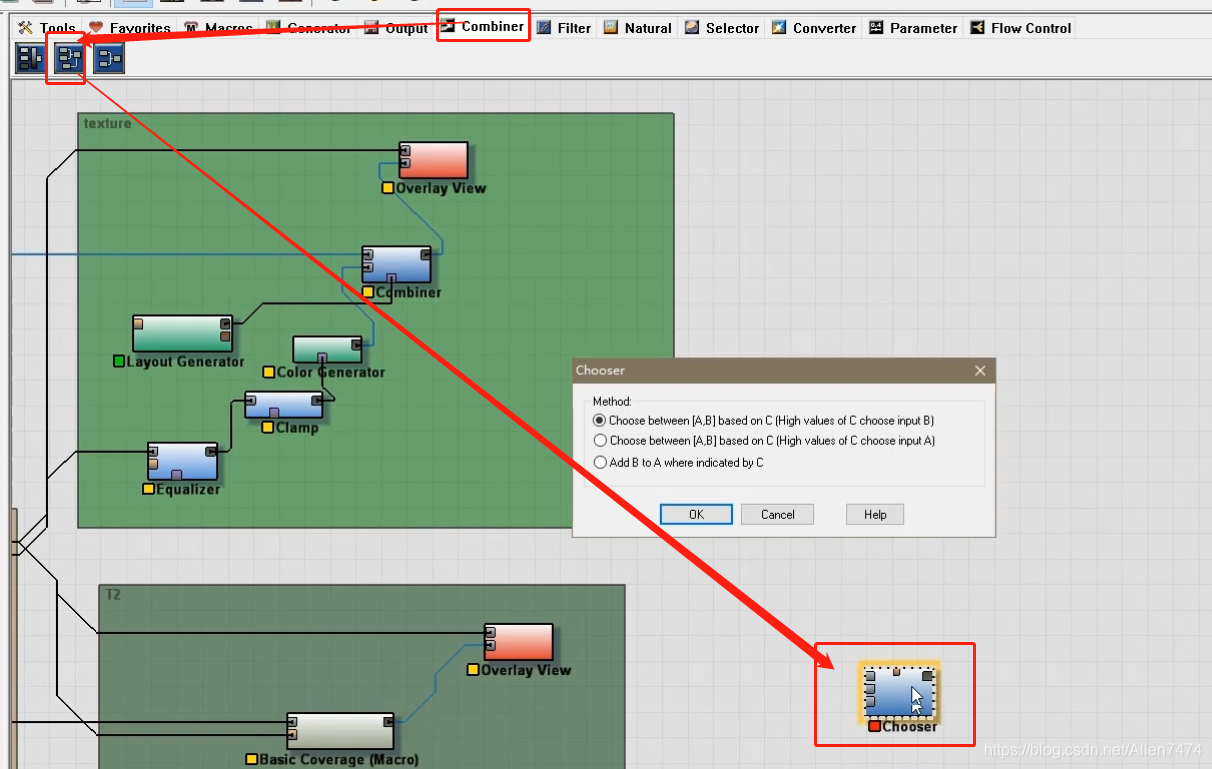This screenshot has width=1212, height=769.
Task: Click the output port of the Color Generator node
Action: point(356,346)
